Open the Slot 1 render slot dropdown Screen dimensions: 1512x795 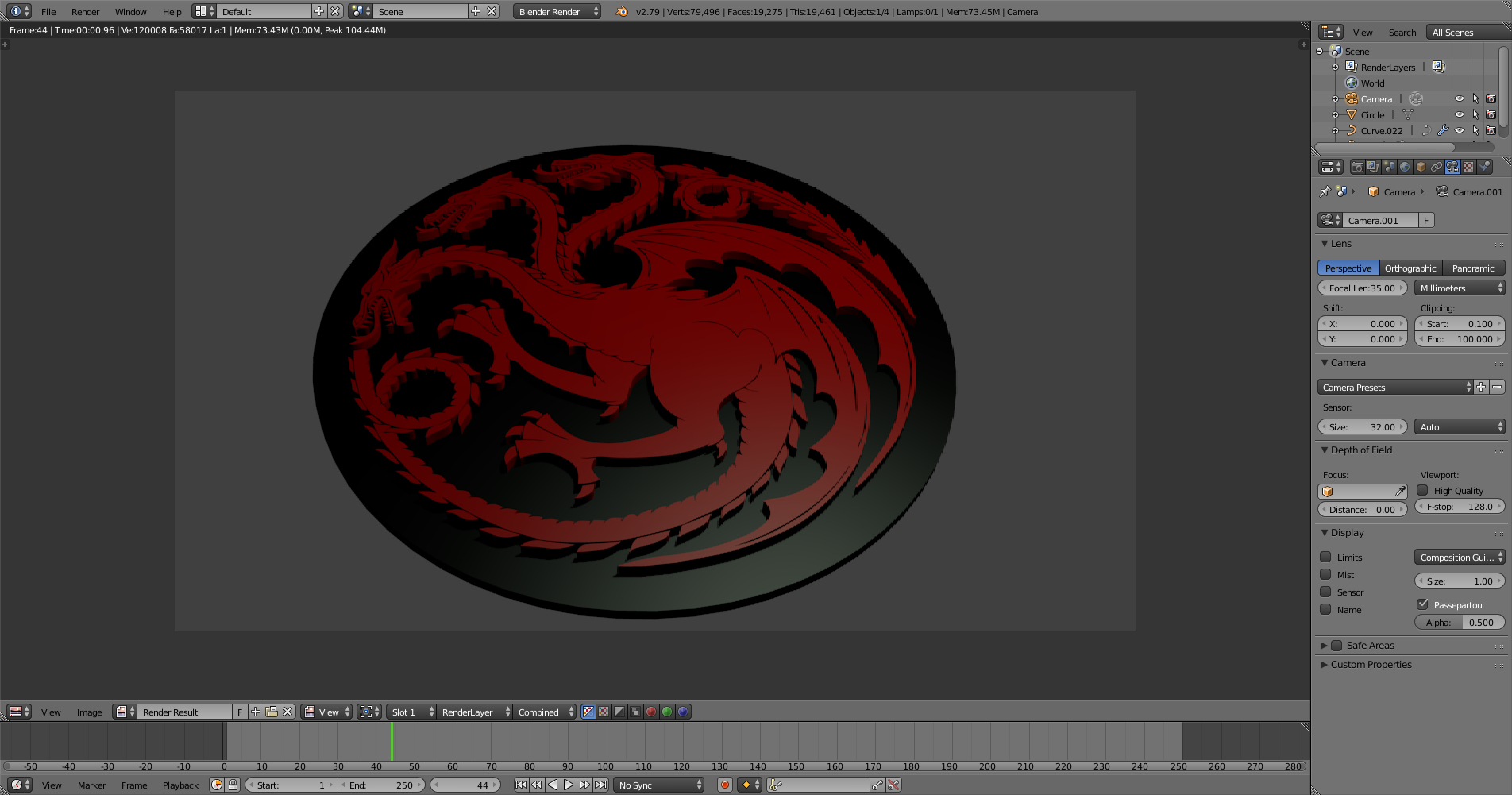pyautogui.click(x=411, y=712)
